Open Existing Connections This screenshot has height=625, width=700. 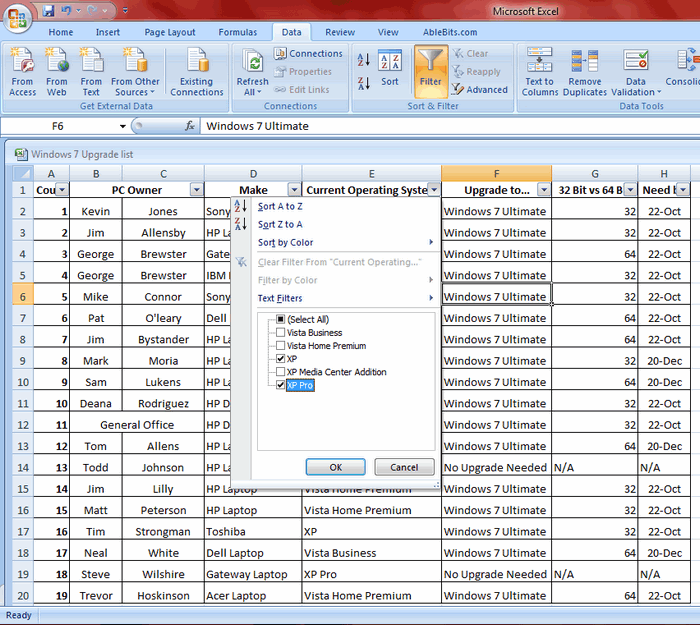196,72
